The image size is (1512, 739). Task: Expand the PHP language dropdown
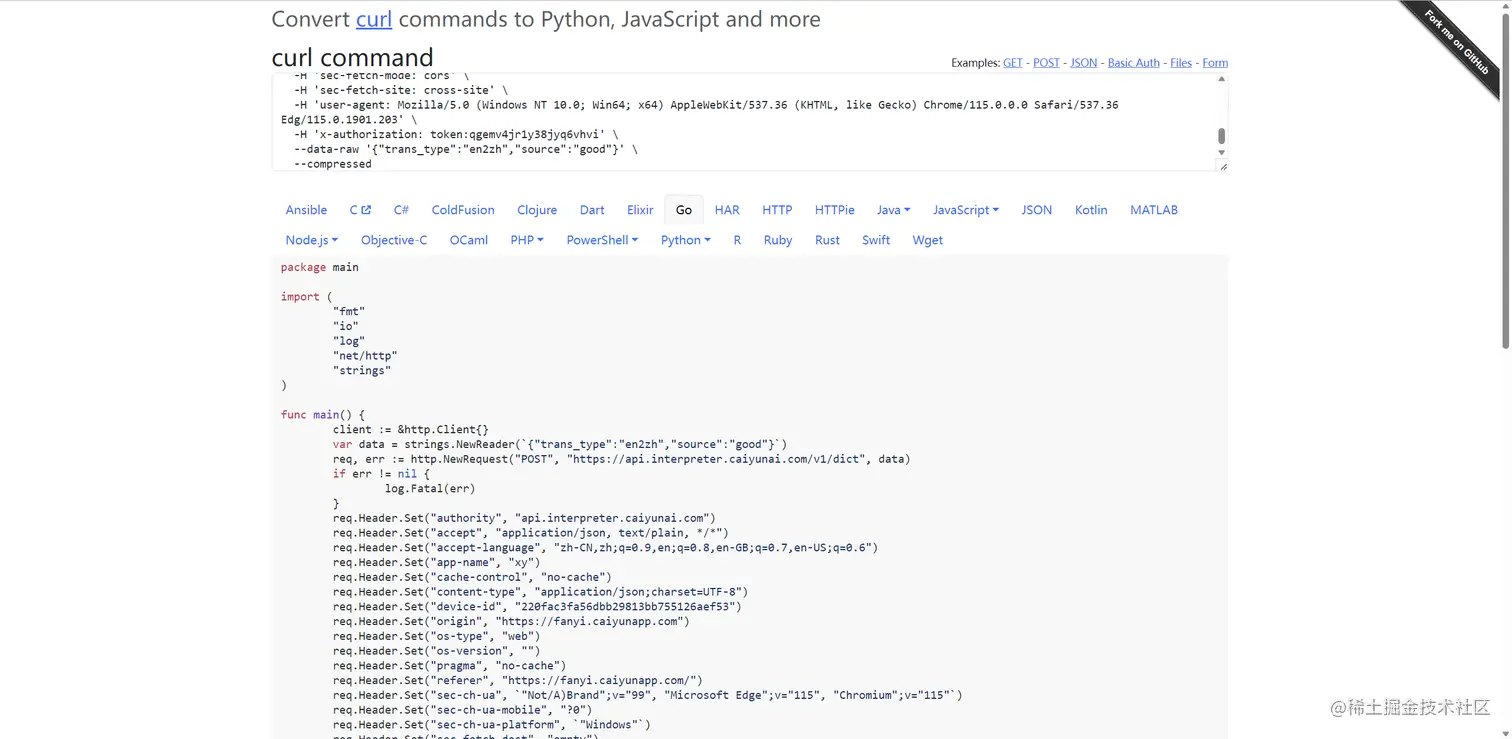coord(526,240)
